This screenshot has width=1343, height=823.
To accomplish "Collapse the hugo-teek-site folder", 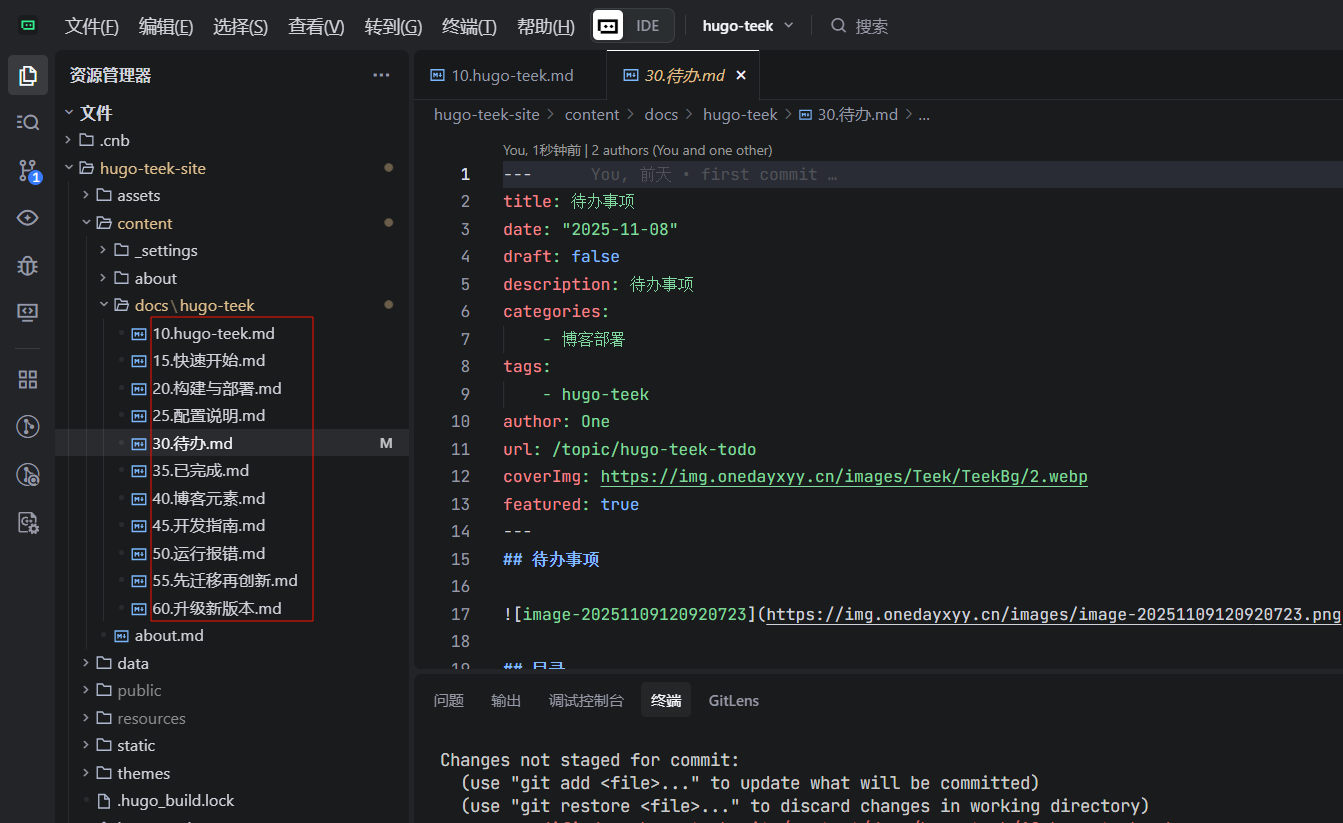I will tap(152, 168).
